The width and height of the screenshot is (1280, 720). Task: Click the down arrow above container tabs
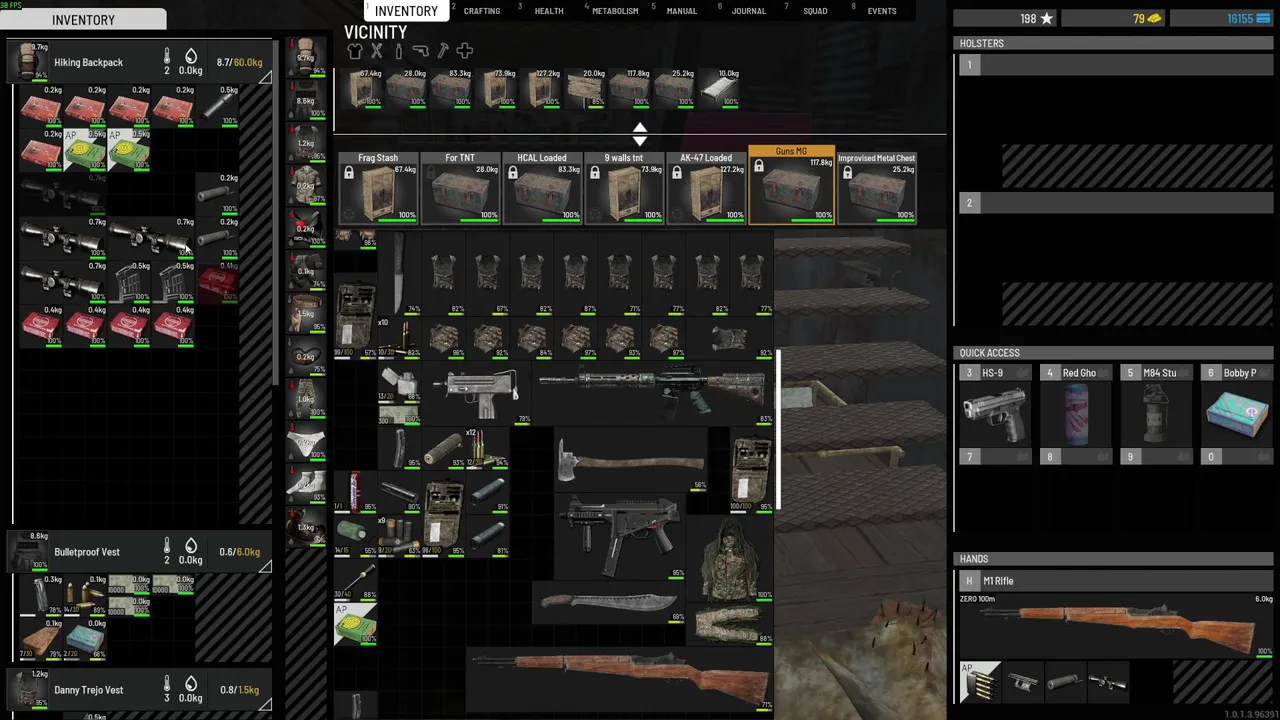[640, 141]
